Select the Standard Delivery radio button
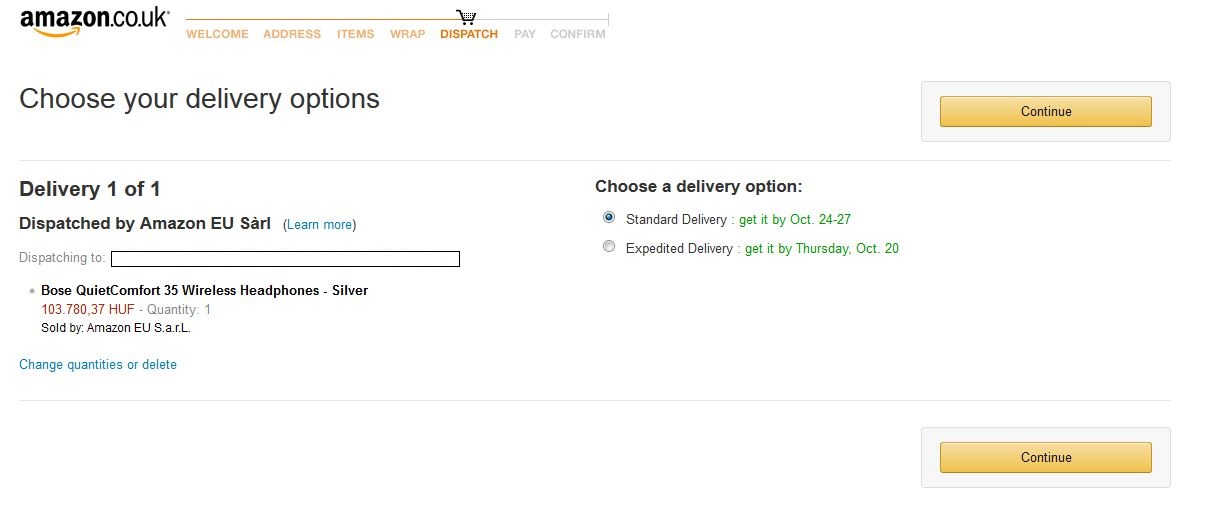 609,217
